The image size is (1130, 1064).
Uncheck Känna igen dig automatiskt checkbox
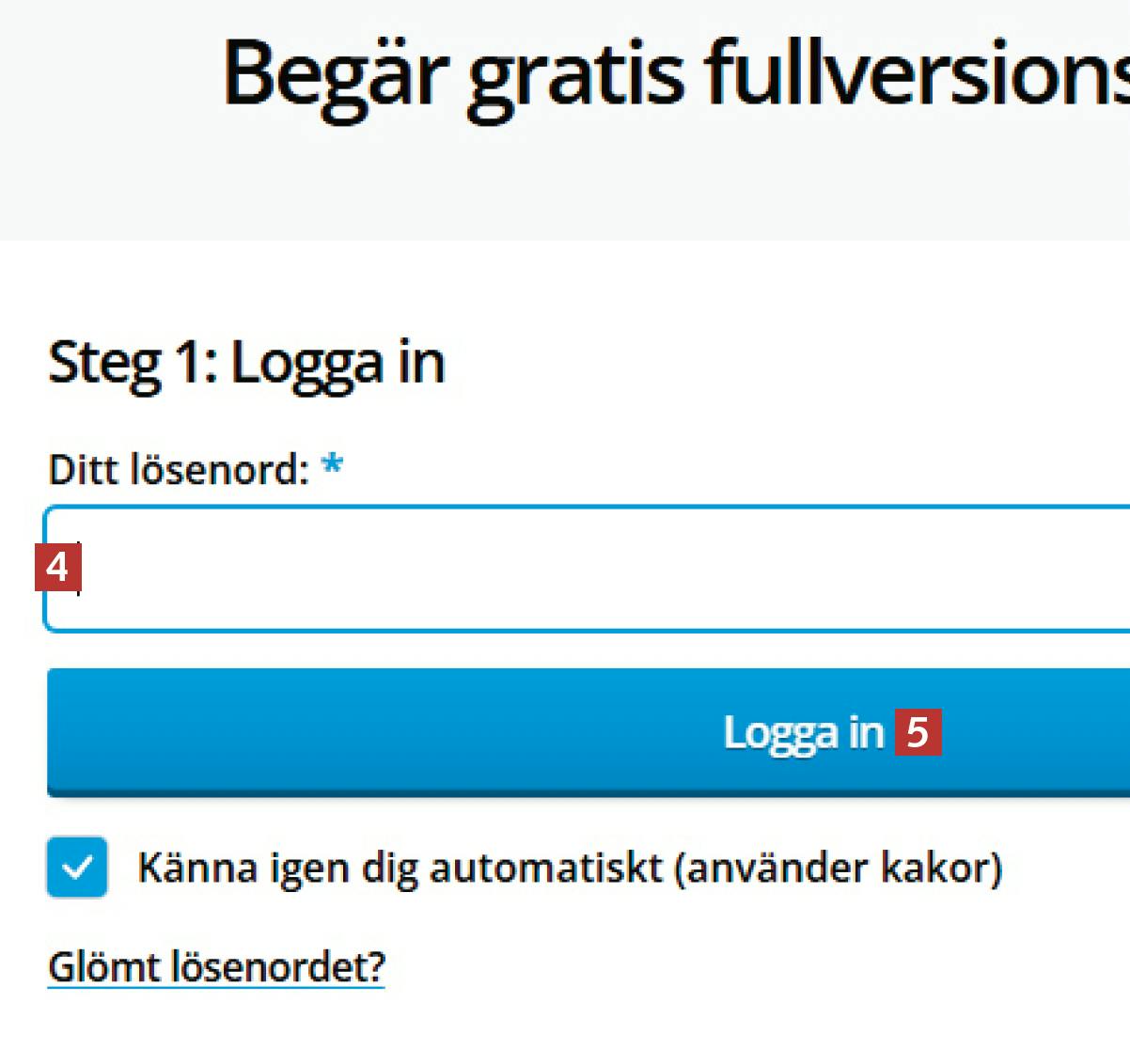coord(77,867)
